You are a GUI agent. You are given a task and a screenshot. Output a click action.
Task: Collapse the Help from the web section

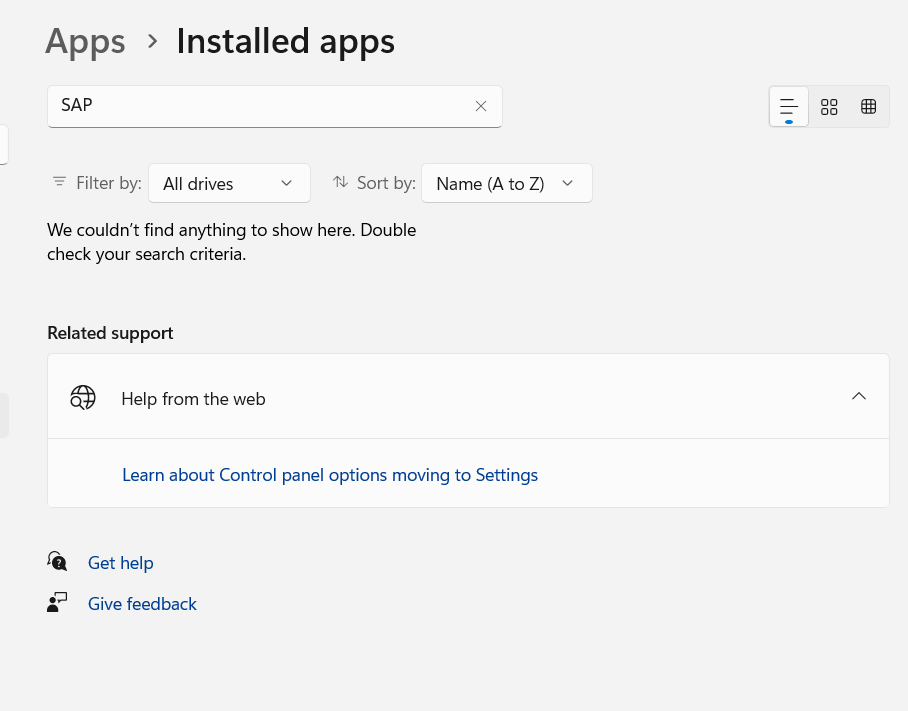[859, 397]
